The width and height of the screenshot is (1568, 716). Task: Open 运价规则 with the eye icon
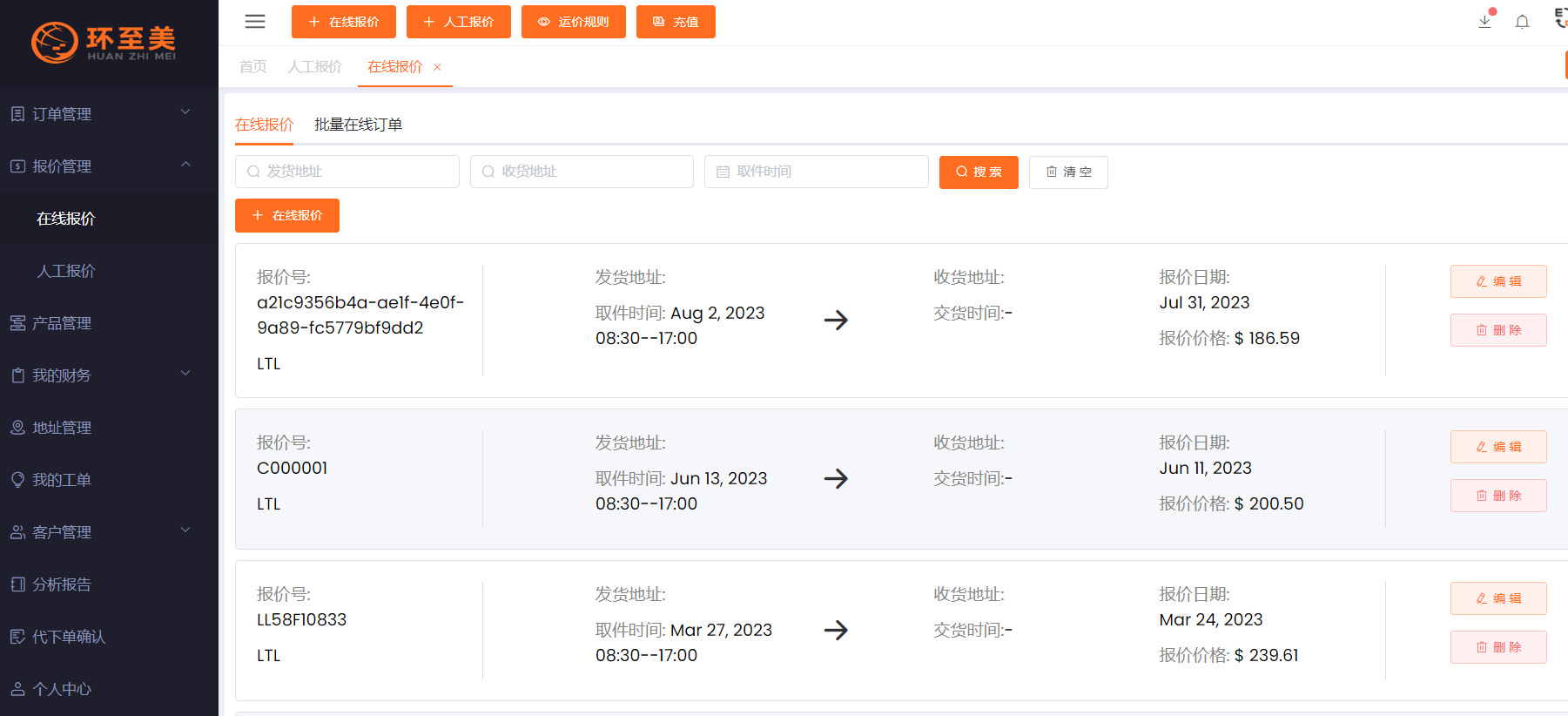tap(573, 22)
